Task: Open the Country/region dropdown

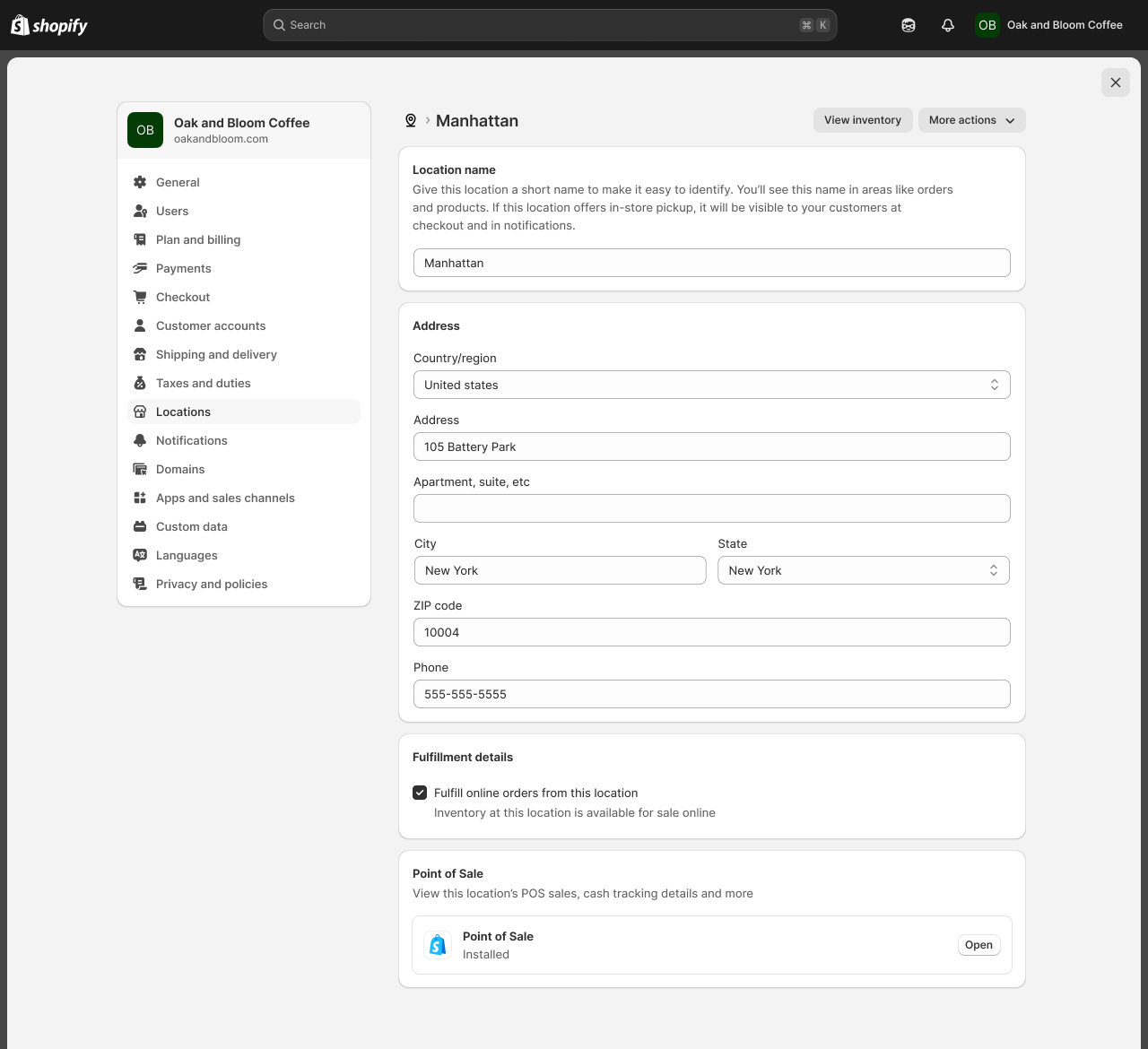Action: [x=712, y=385]
